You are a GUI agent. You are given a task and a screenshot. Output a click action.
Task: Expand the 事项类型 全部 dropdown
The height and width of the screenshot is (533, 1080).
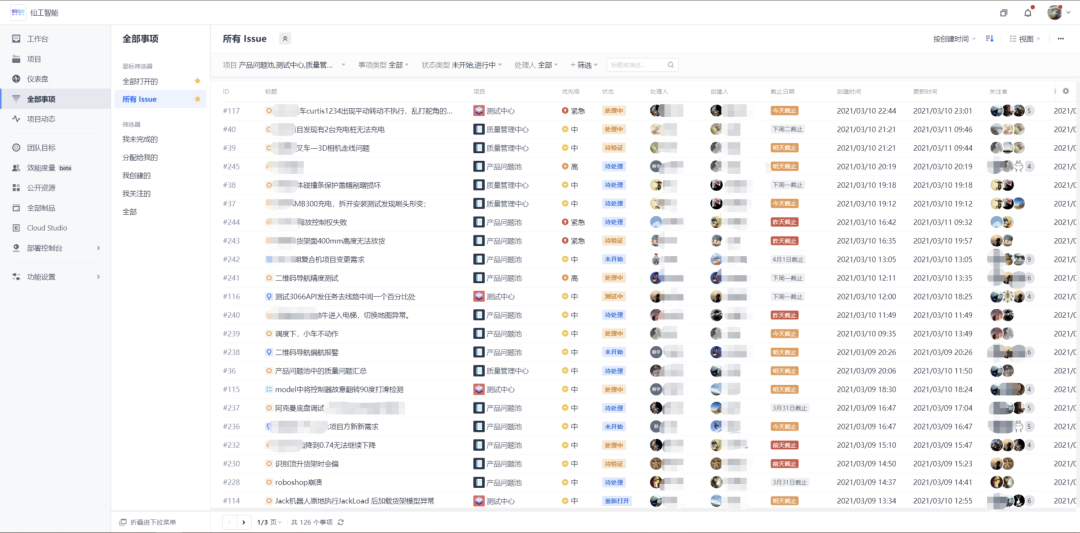coord(383,65)
